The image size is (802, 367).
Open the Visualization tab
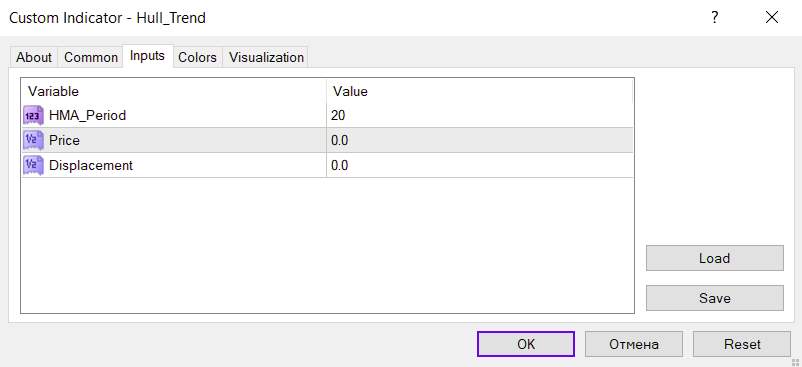point(266,57)
